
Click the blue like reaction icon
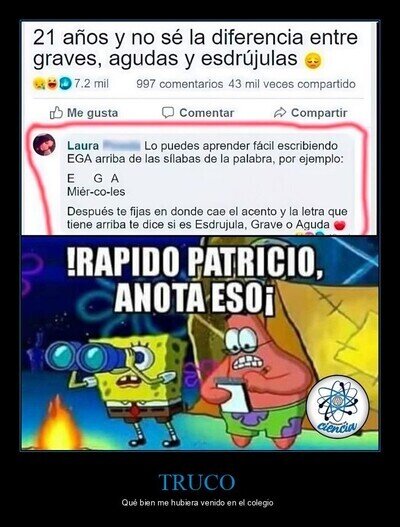click(x=65, y=83)
